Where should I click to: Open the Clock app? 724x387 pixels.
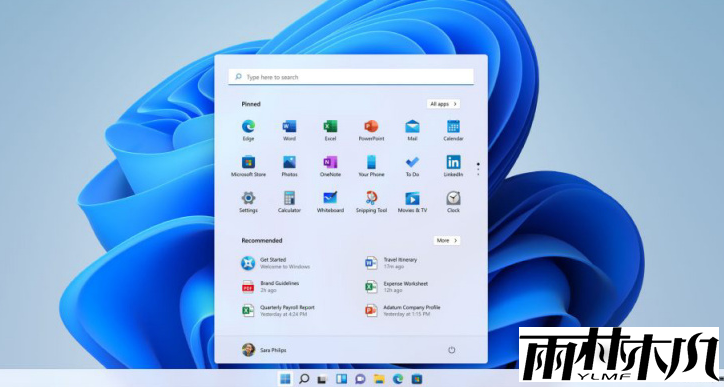click(453, 202)
